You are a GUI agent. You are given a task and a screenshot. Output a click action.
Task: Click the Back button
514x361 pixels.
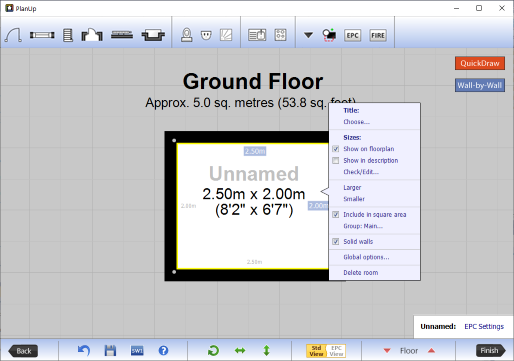click(x=23, y=351)
